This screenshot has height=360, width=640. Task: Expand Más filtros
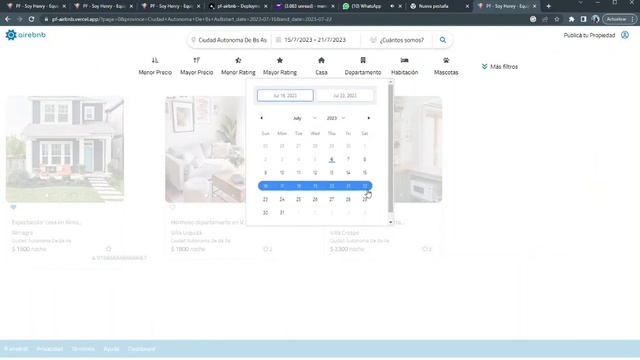[x=500, y=67]
